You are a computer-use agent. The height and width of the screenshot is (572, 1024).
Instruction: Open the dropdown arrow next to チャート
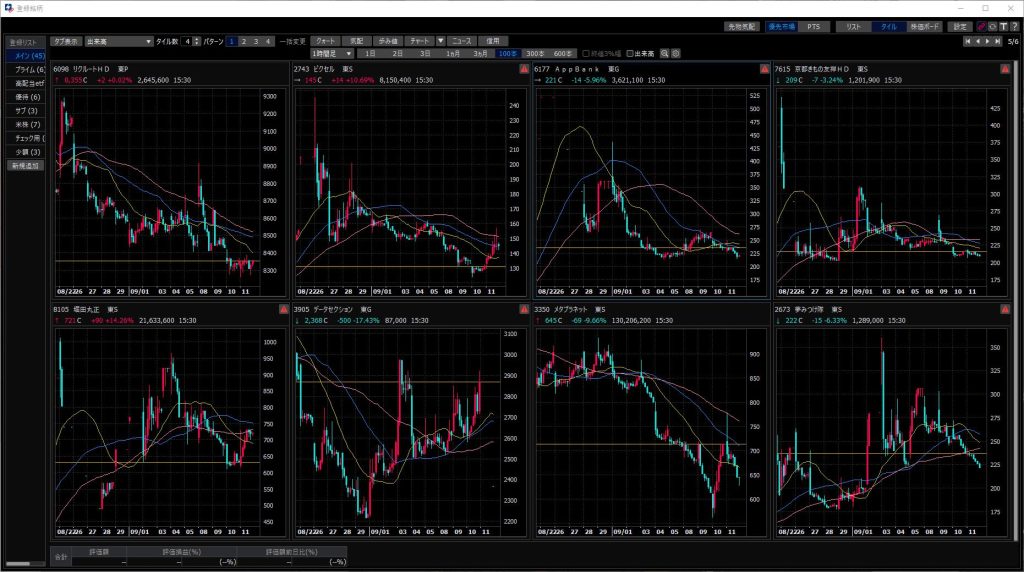441,41
